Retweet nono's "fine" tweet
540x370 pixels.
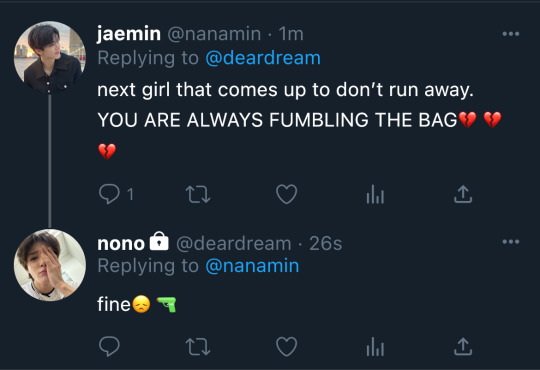pos(198,346)
